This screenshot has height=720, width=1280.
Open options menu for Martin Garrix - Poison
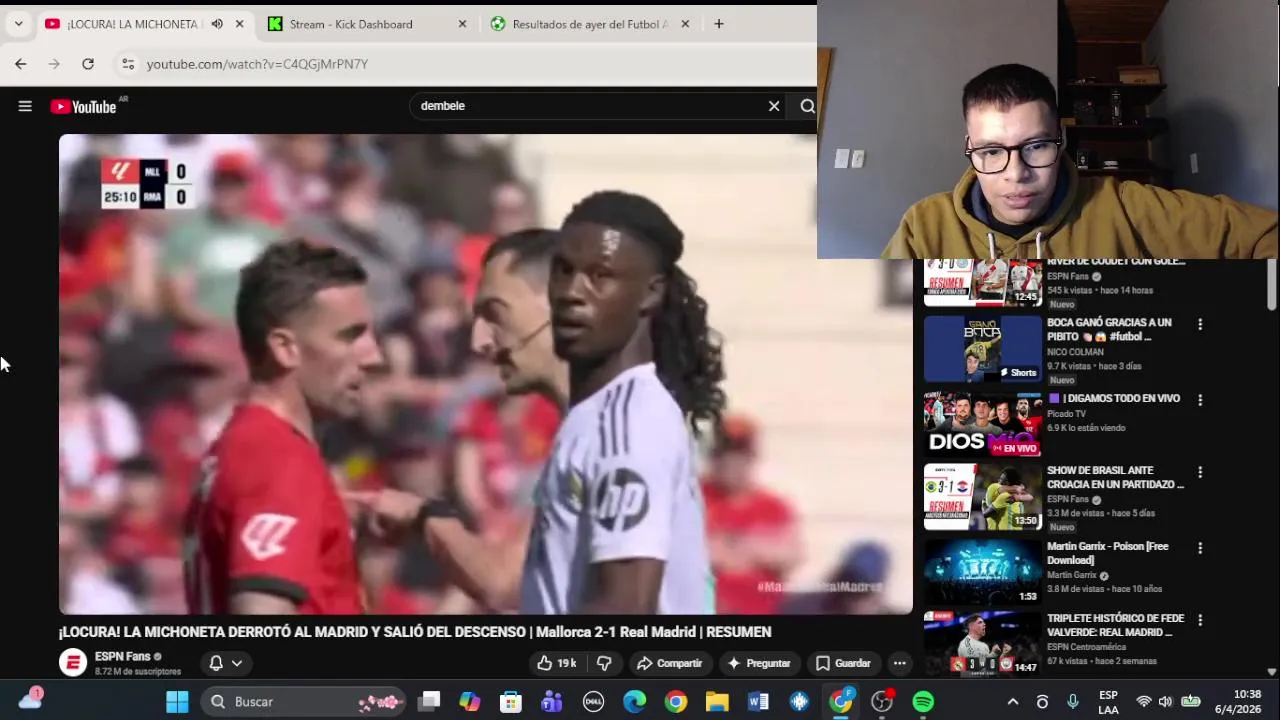coord(1200,548)
